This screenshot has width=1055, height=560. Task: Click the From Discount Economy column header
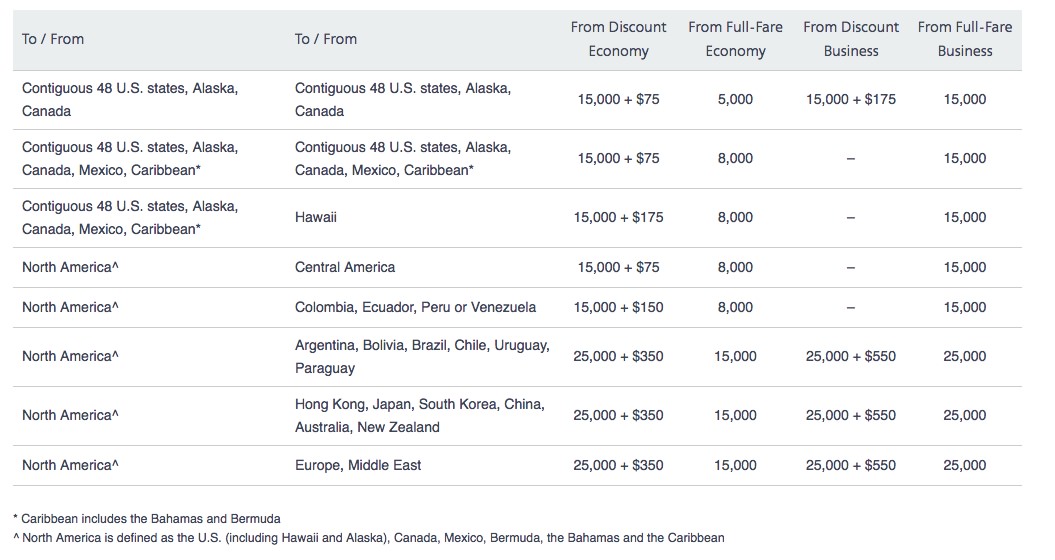pyautogui.click(x=618, y=39)
